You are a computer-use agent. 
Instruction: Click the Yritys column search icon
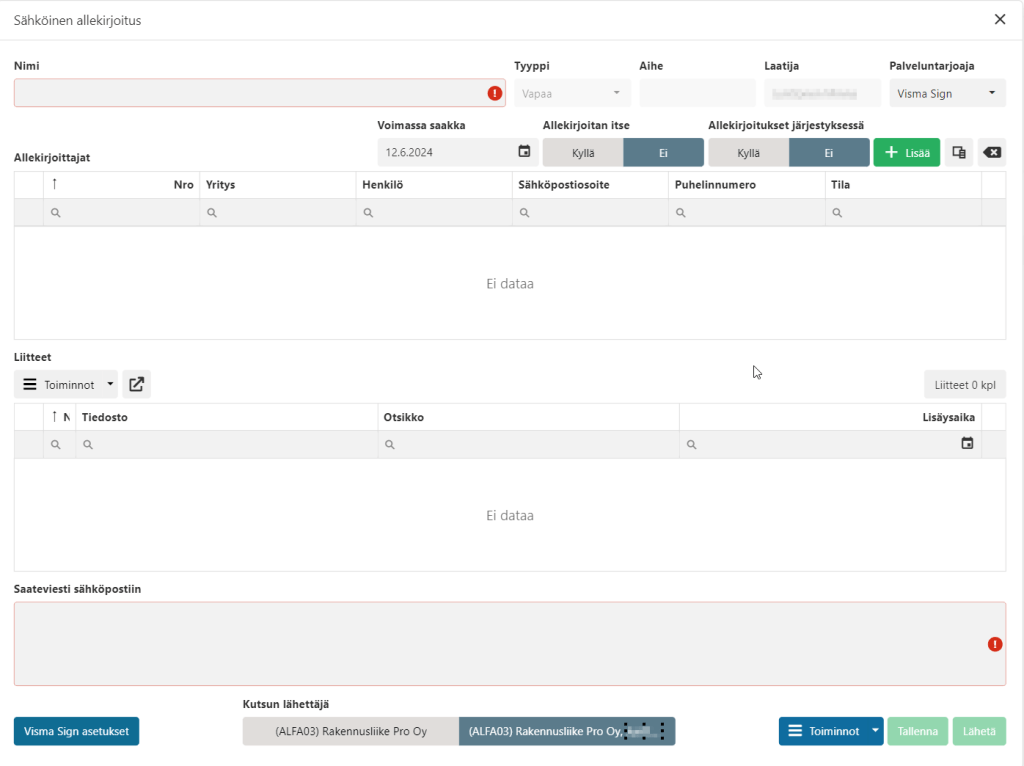point(212,213)
